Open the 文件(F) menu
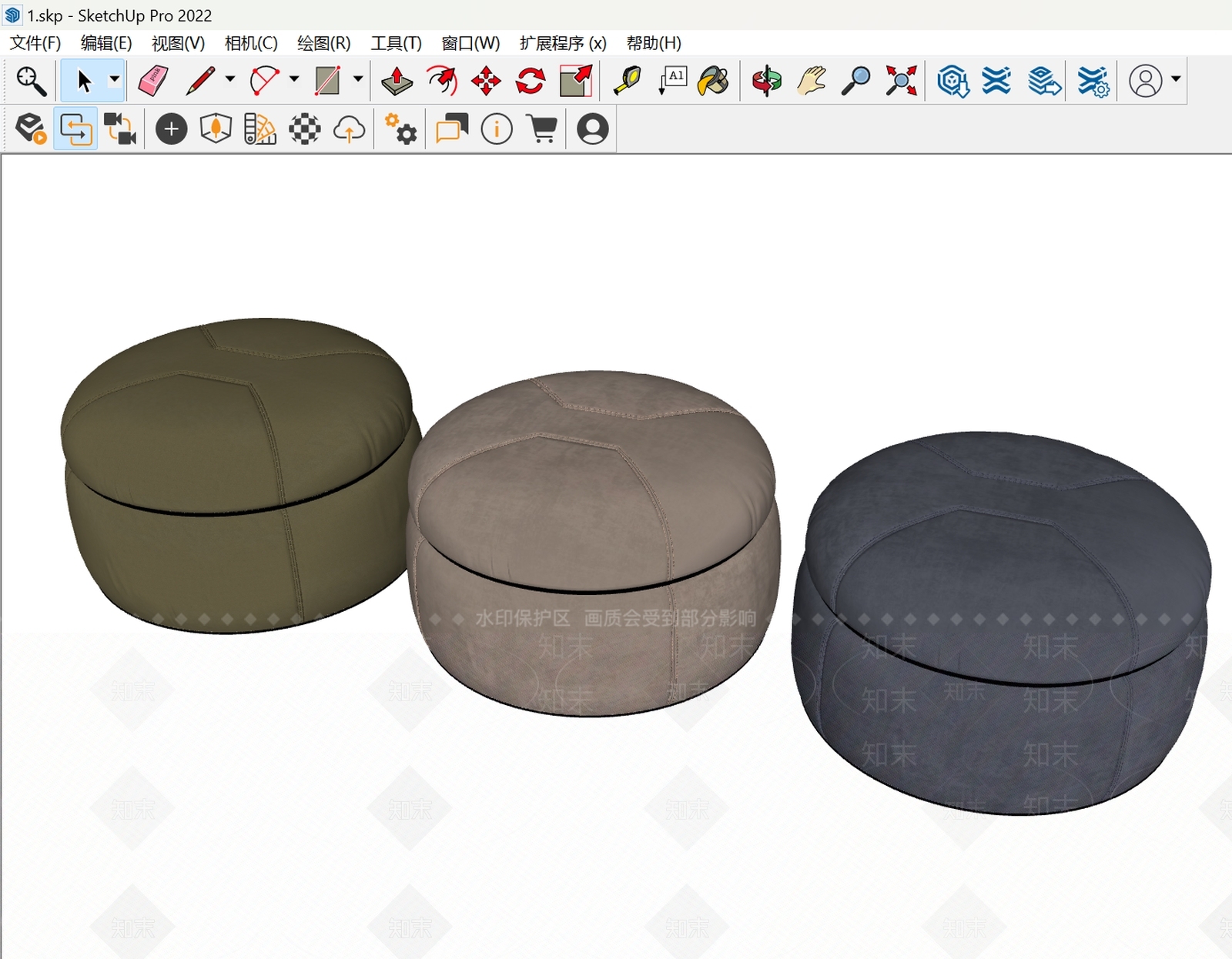Screen dimensions: 1232x959 point(35,43)
